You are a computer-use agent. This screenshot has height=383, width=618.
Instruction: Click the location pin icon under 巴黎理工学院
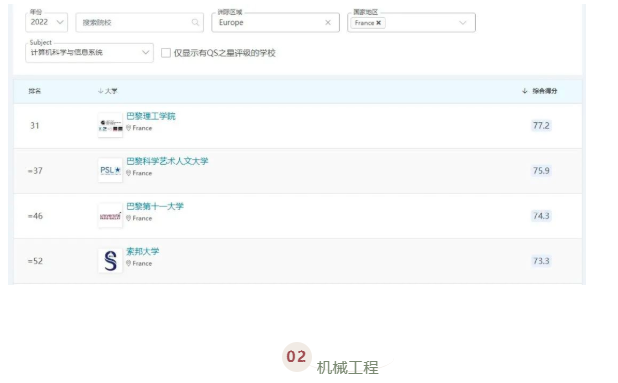tap(128, 128)
